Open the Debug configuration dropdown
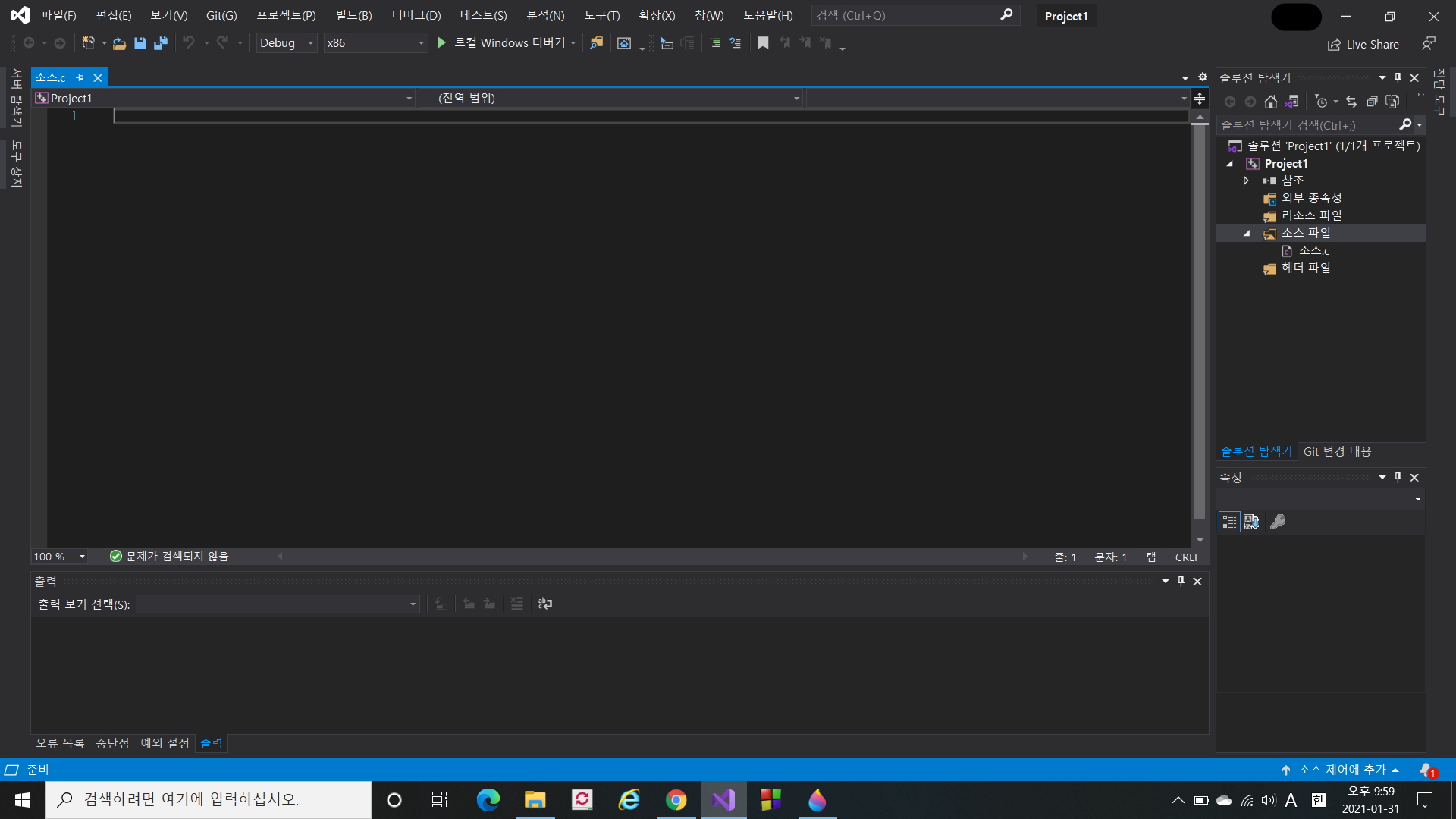The image size is (1456, 819). pos(287,43)
